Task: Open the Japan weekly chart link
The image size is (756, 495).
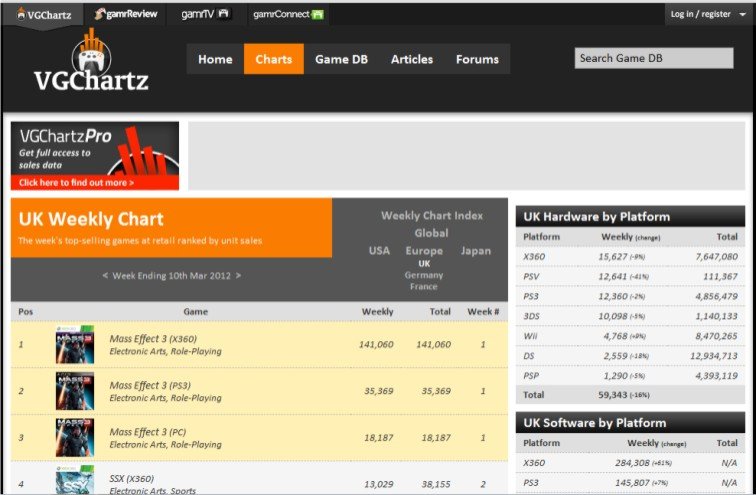Action: pyautogui.click(x=476, y=251)
